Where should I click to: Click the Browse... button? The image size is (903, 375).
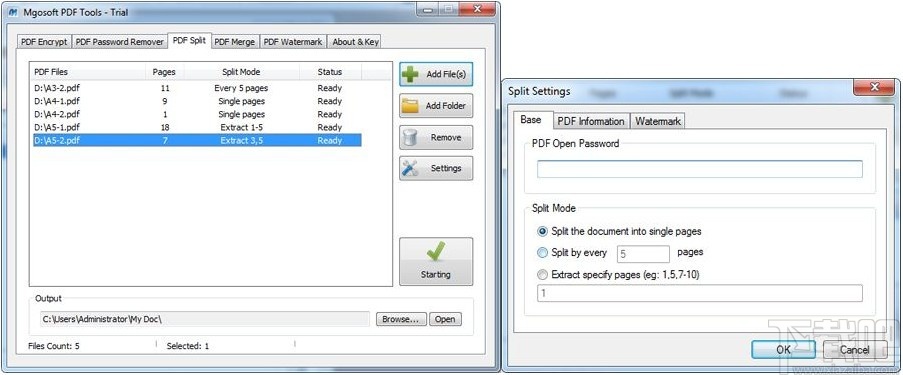coord(401,319)
